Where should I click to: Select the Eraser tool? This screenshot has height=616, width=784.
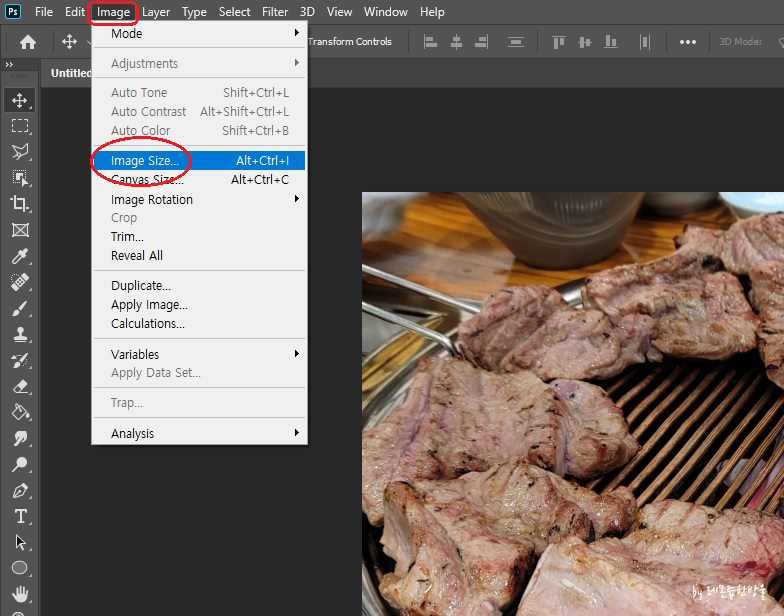20,386
